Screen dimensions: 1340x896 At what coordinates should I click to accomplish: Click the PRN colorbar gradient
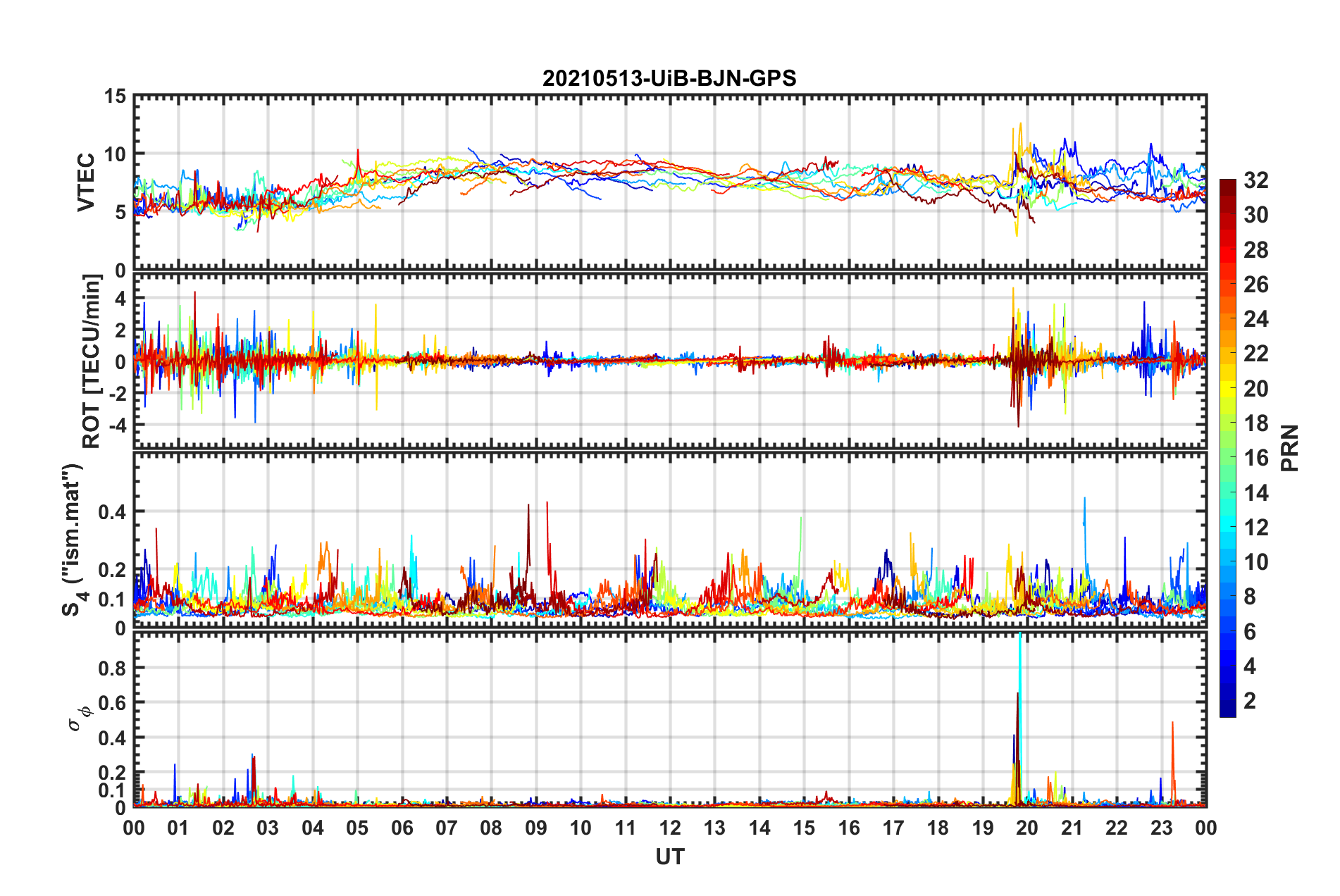[x=1227, y=448]
